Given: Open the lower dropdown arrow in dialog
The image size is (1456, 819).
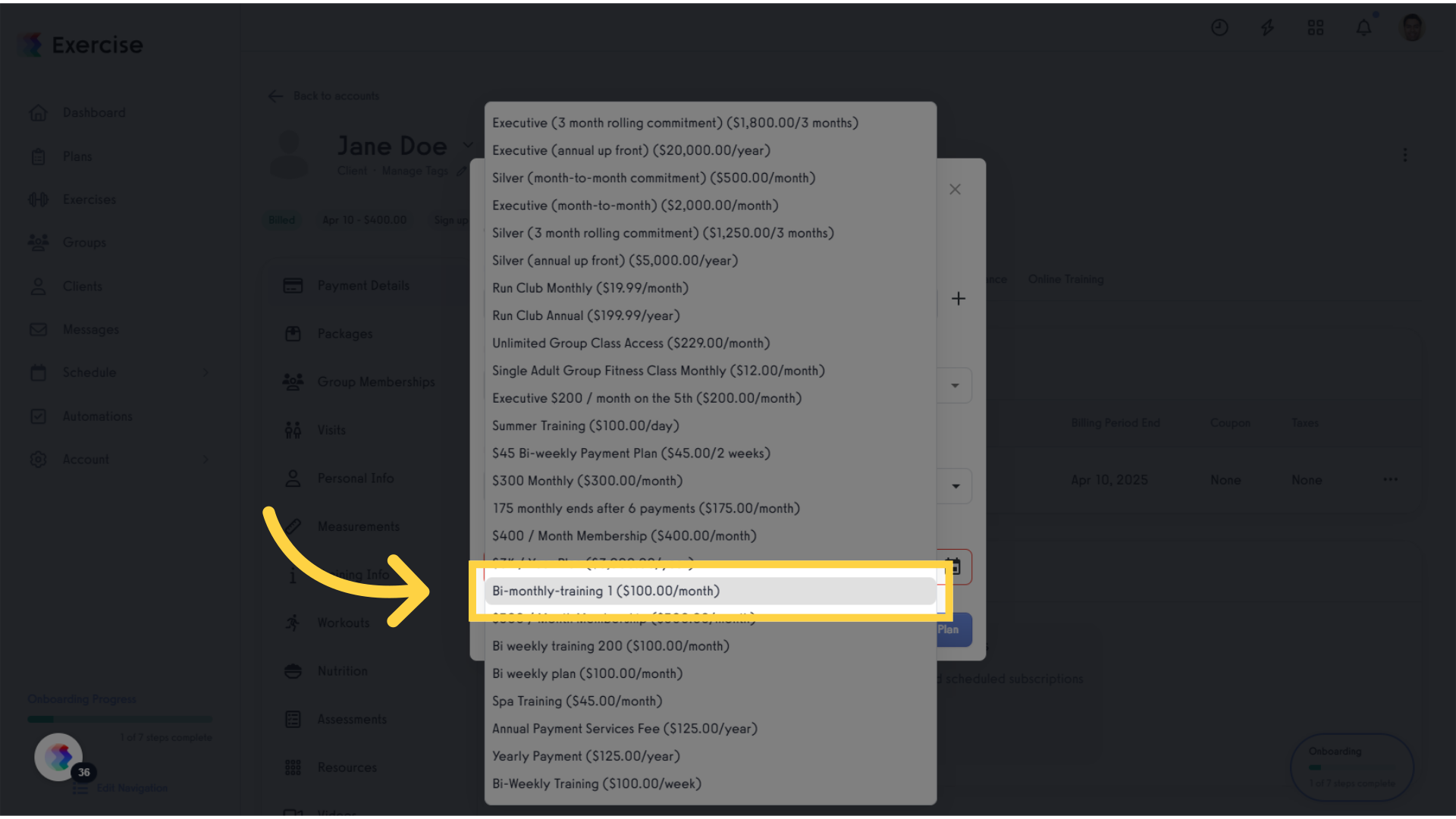Looking at the screenshot, I should pyautogui.click(x=955, y=486).
